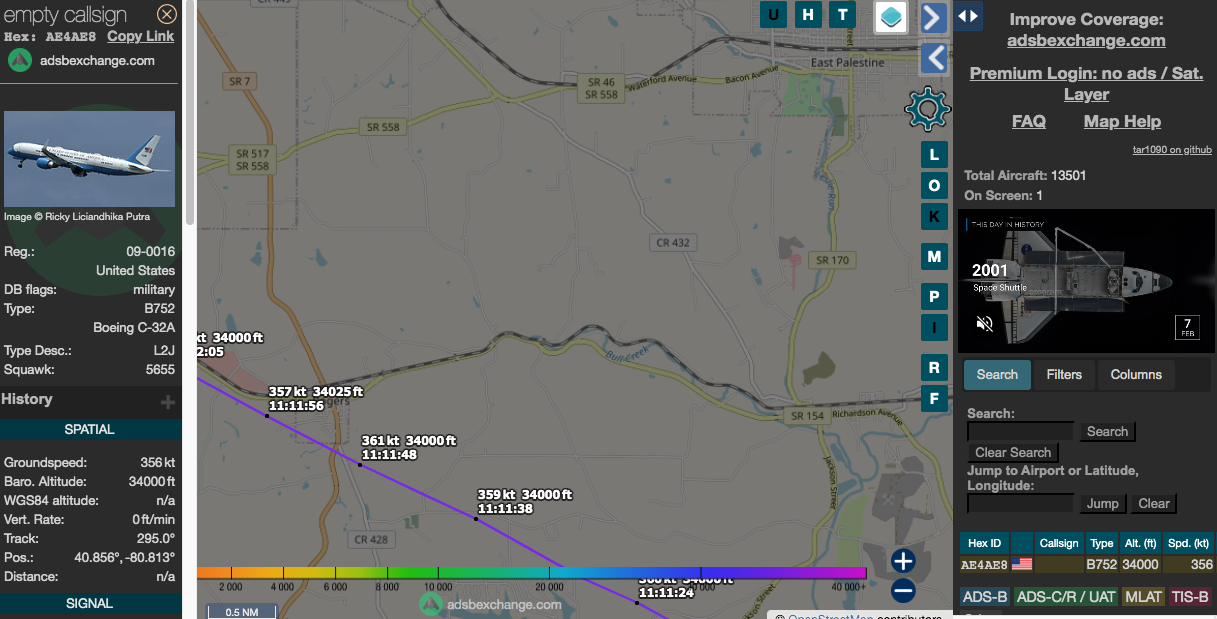The height and width of the screenshot is (619, 1217).
Task: Click the Search button beside input
Action: tap(1107, 431)
